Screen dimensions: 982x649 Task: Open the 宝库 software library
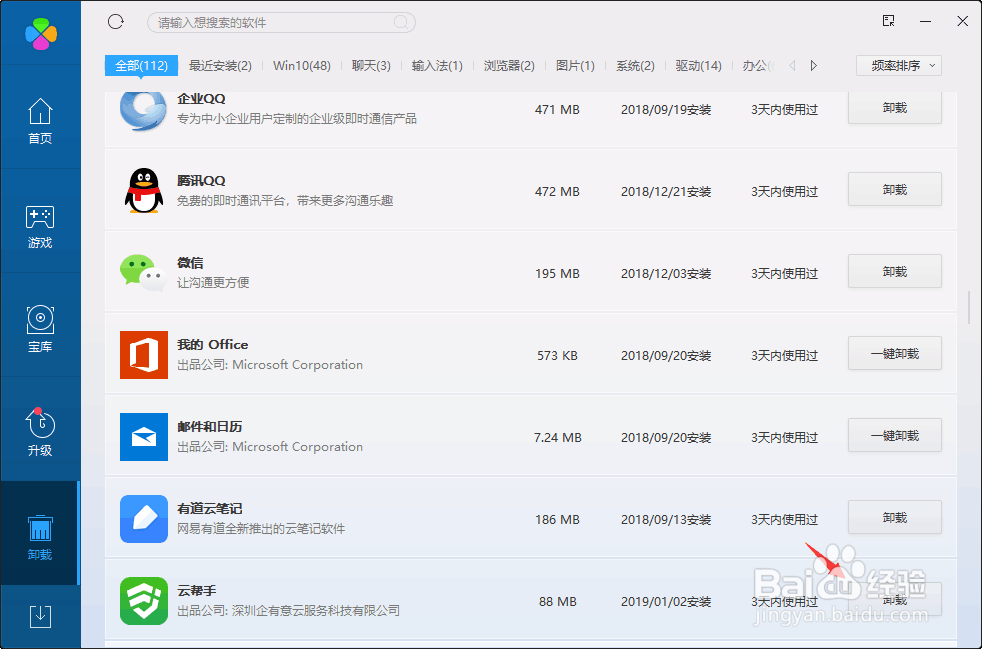click(x=40, y=329)
